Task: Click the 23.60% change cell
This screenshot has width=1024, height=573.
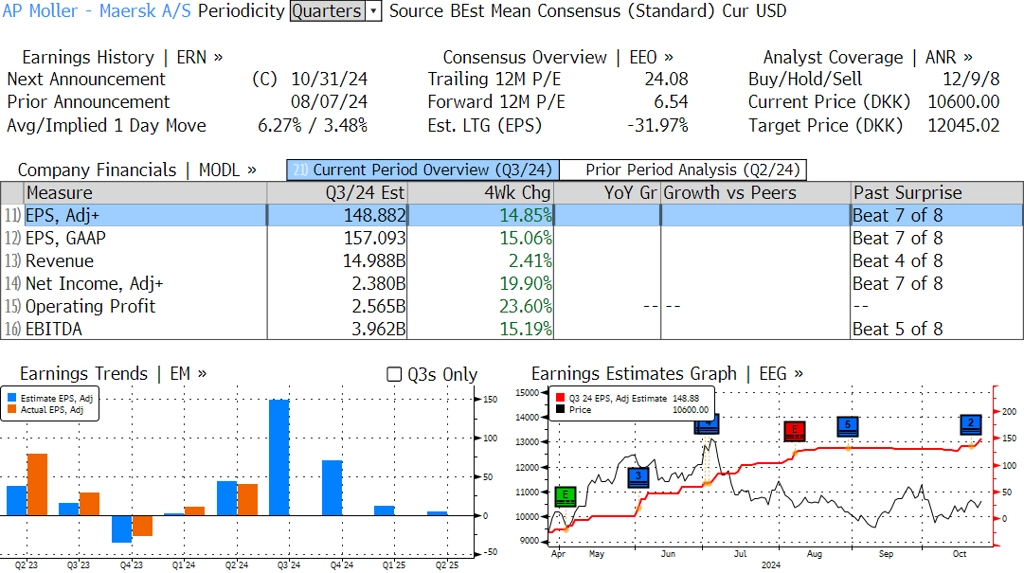Action: click(x=526, y=306)
